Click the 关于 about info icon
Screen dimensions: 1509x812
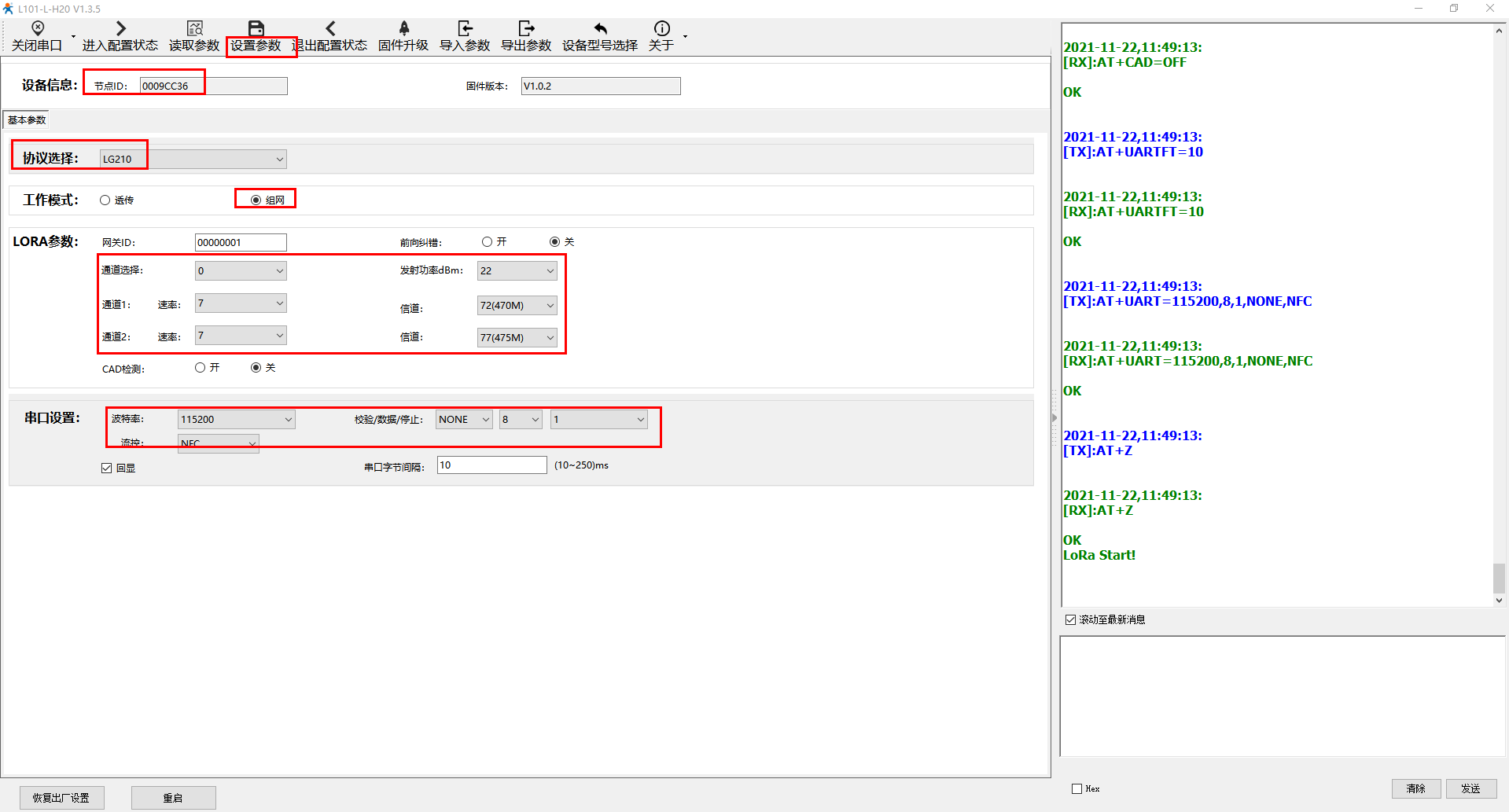tap(661, 29)
